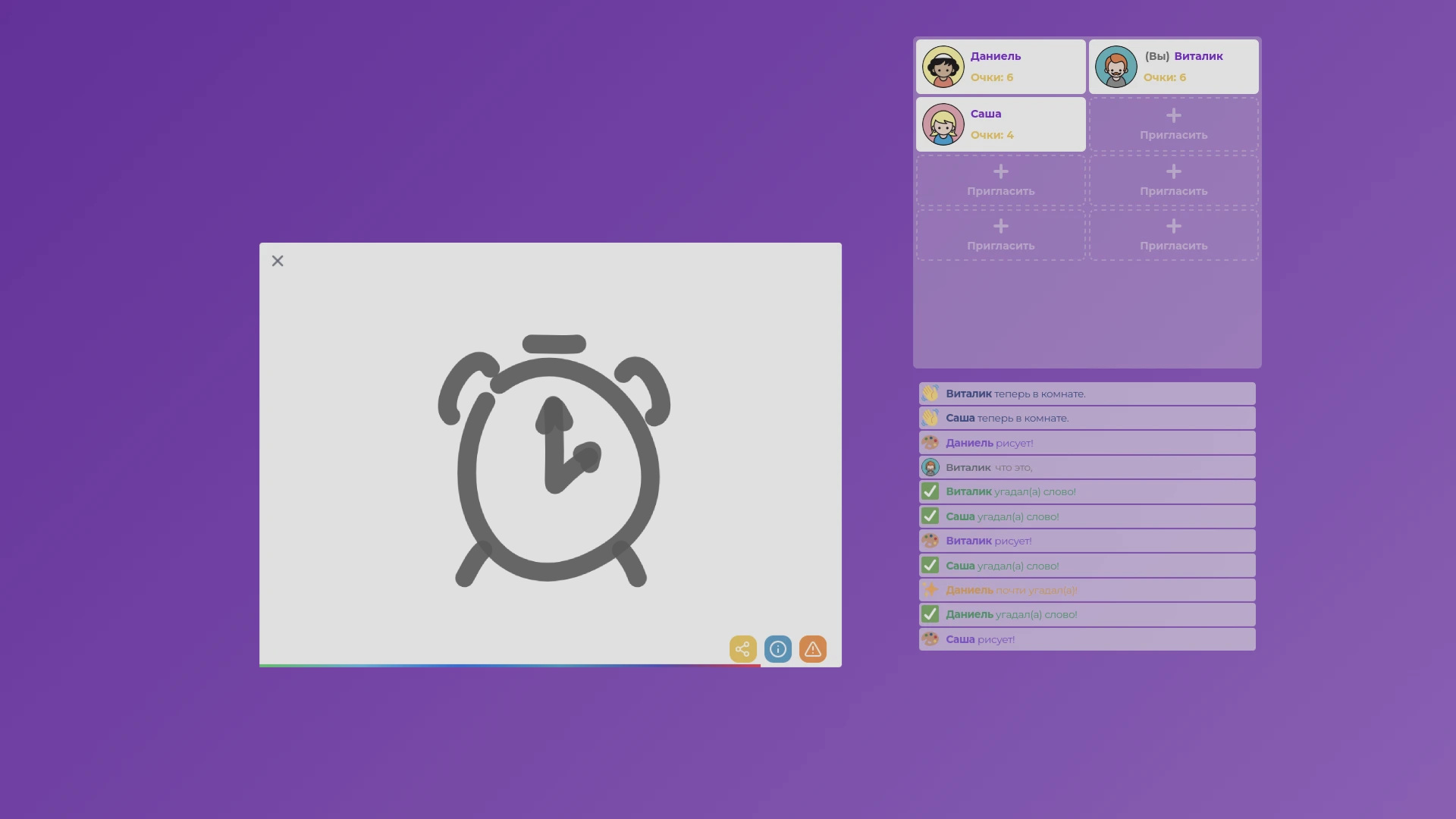Image resolution: width=1456 pixels, height=819 pixels.
Task: Click the waving hand icon beside Саша's join message
Action: point(931,418)
